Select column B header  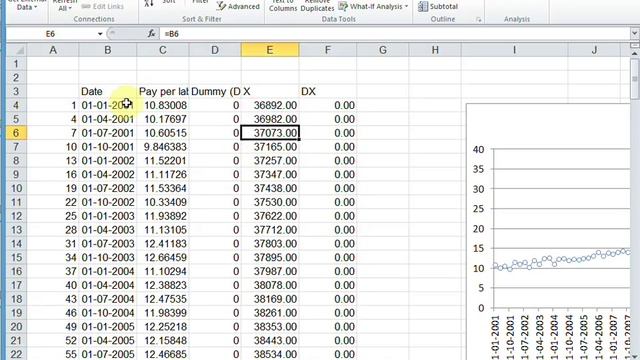[x=107, y=50]
